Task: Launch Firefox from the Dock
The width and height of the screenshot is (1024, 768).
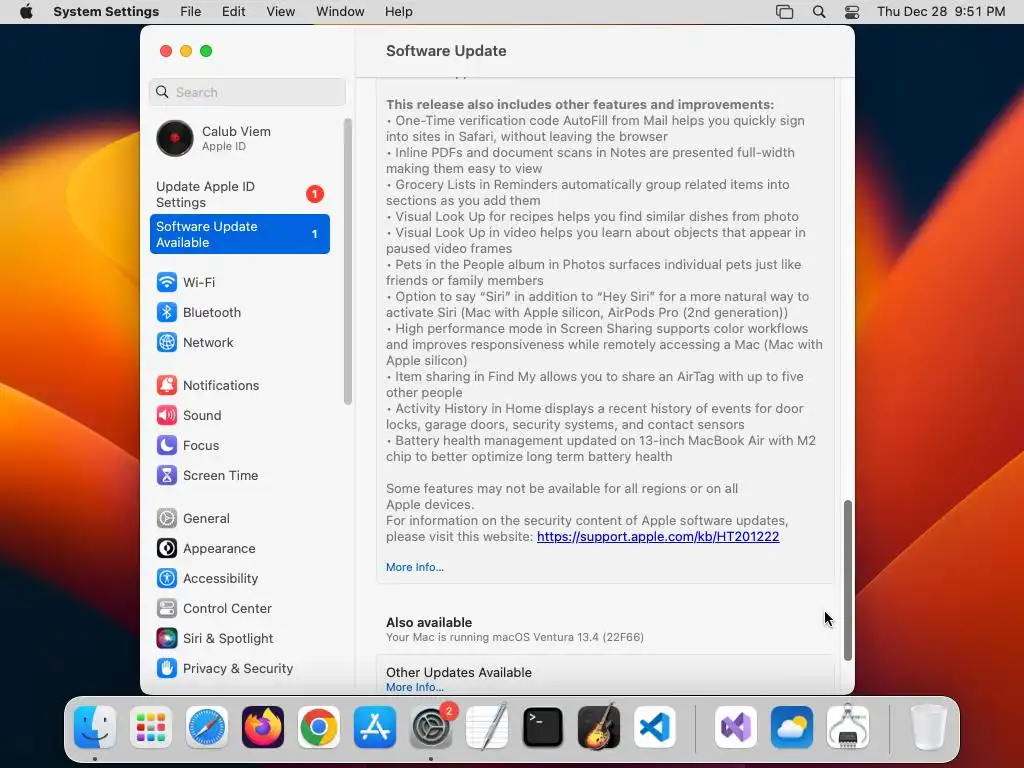Action: coord(263,727)
